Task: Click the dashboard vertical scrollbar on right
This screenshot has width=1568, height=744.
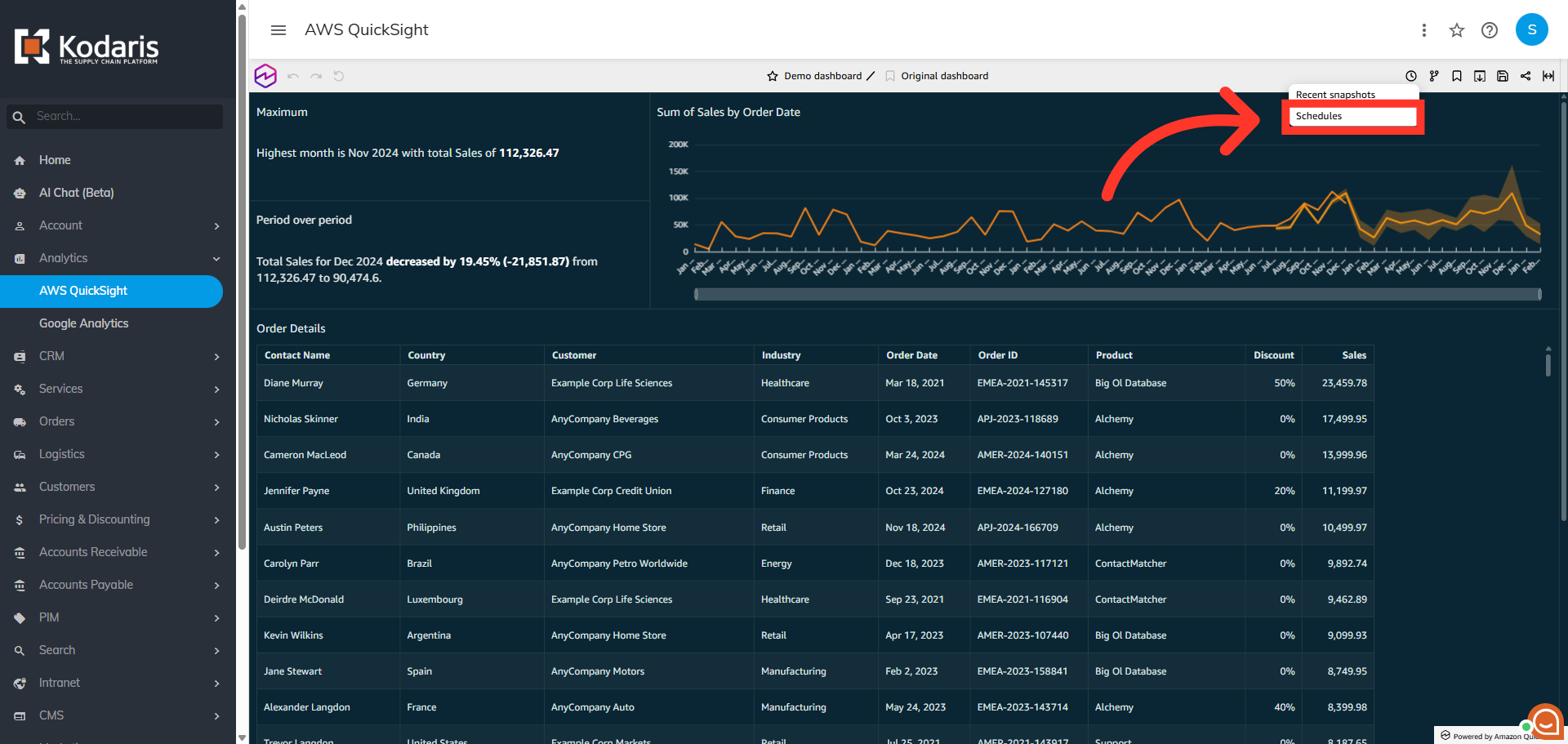Action: click(x=1564, y=310)
